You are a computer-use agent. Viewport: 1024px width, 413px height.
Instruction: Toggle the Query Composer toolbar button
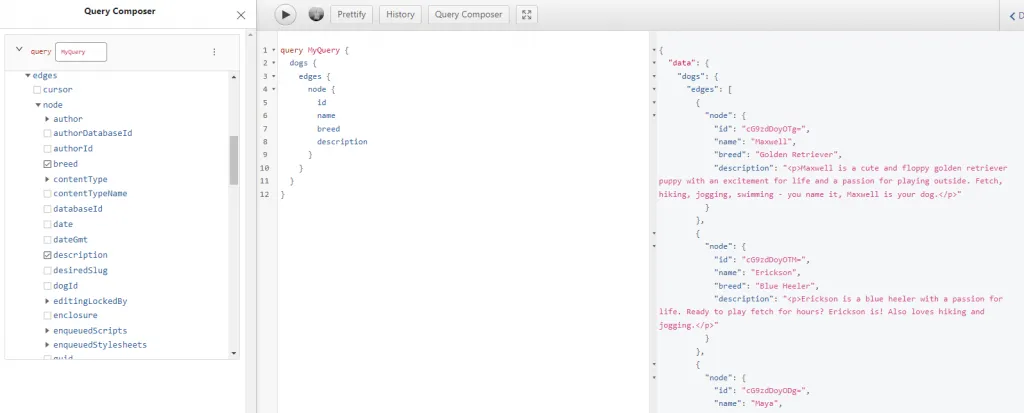(x=468, y=15)
